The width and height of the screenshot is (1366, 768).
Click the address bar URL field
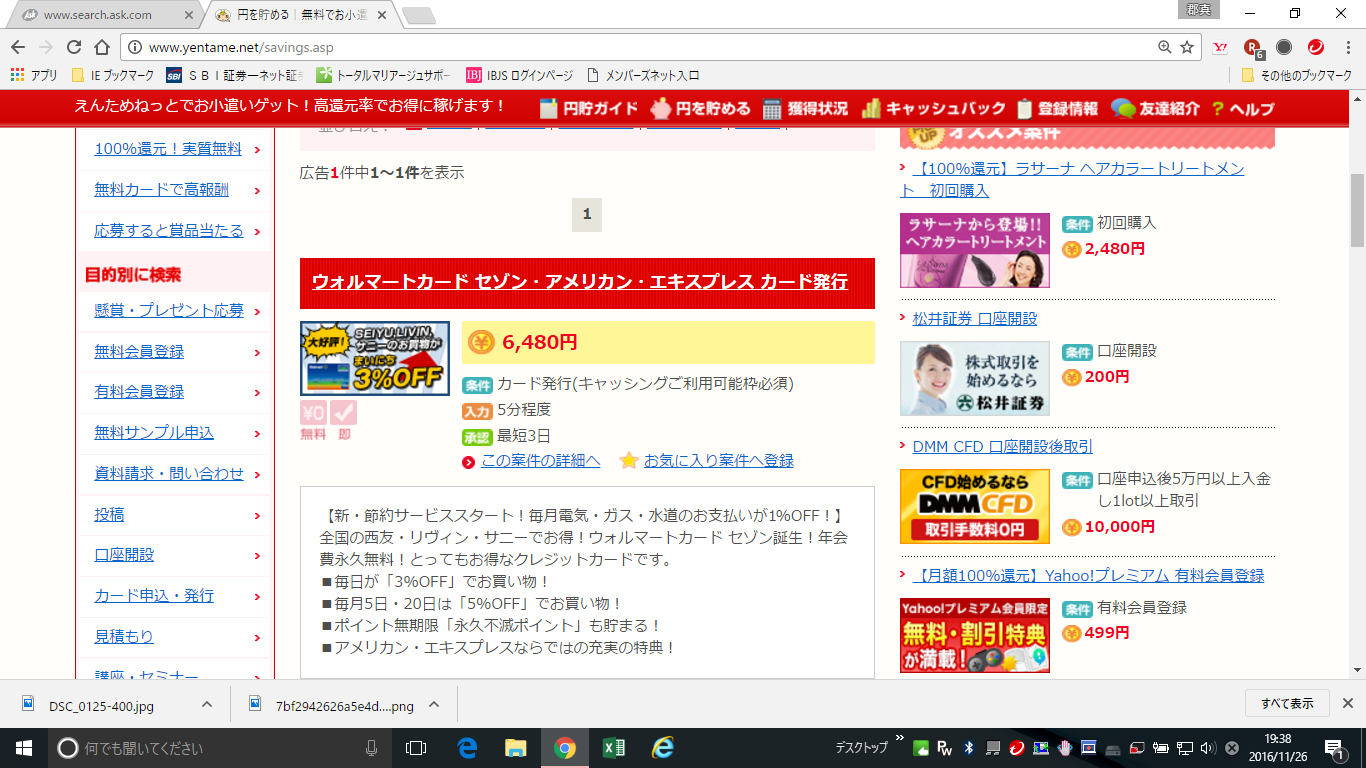640,47
